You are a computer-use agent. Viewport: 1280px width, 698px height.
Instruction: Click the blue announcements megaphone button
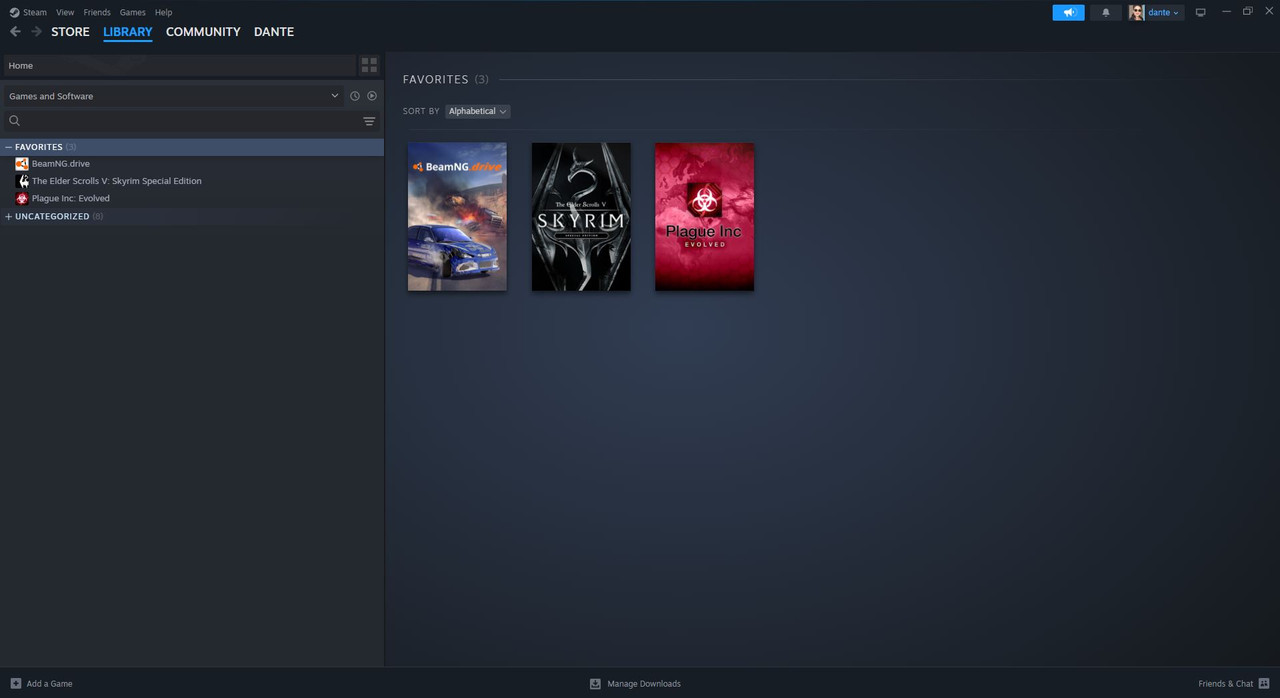(1068, 12)
